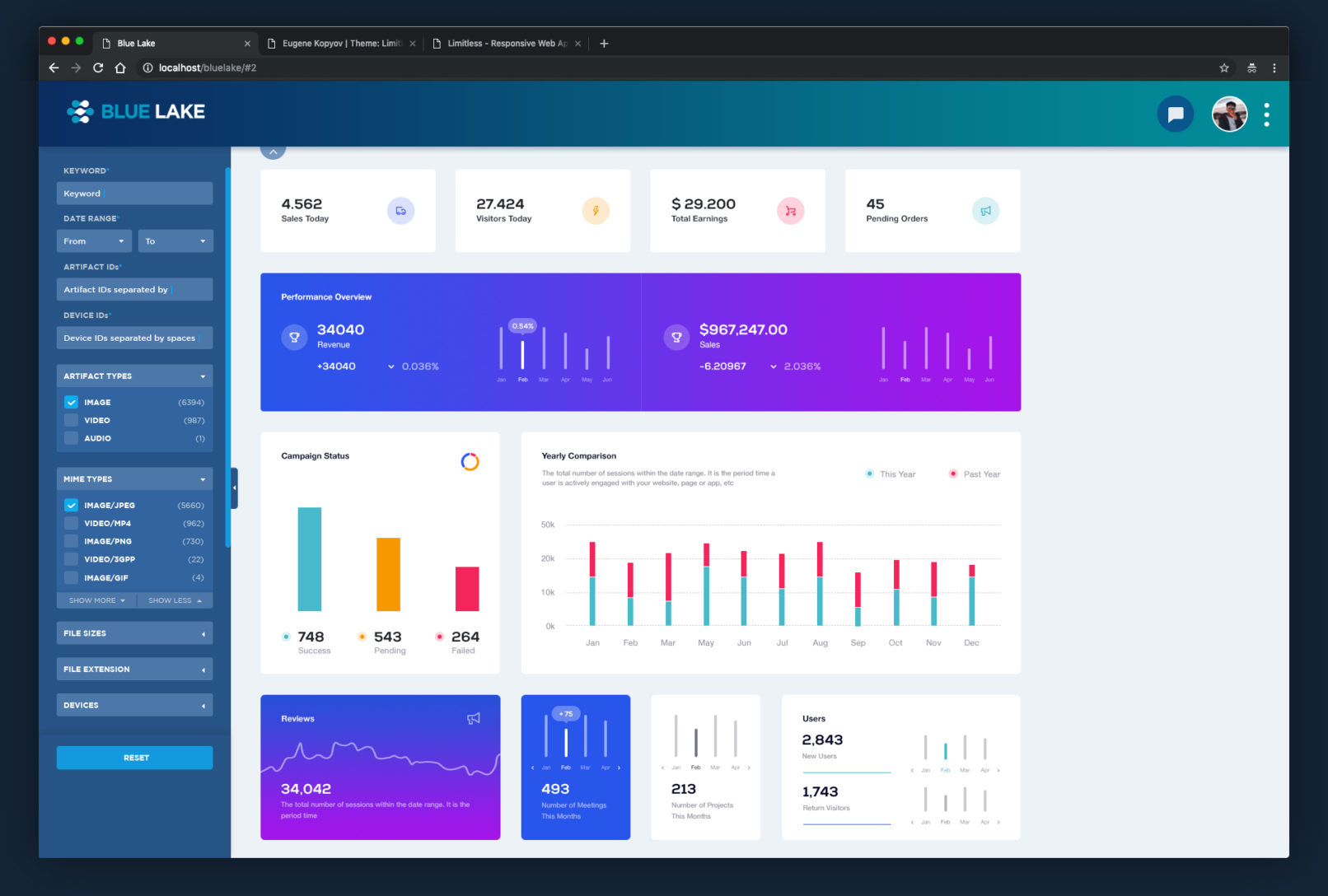The width and height of the screenshot is (1328, 896).
Task: Click the Visitors Today lightning icon
Action: pos(596,211)
